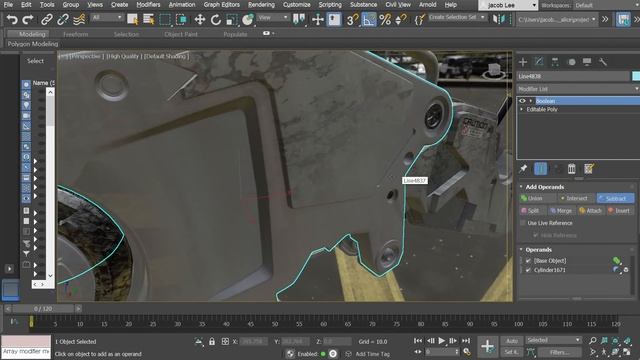Image resolution: width=640 pixels, height=360 pixels.
Task: Toggle the [Base Object] operand checkbox
Action: pyautogui.click(x=528, y=260)
